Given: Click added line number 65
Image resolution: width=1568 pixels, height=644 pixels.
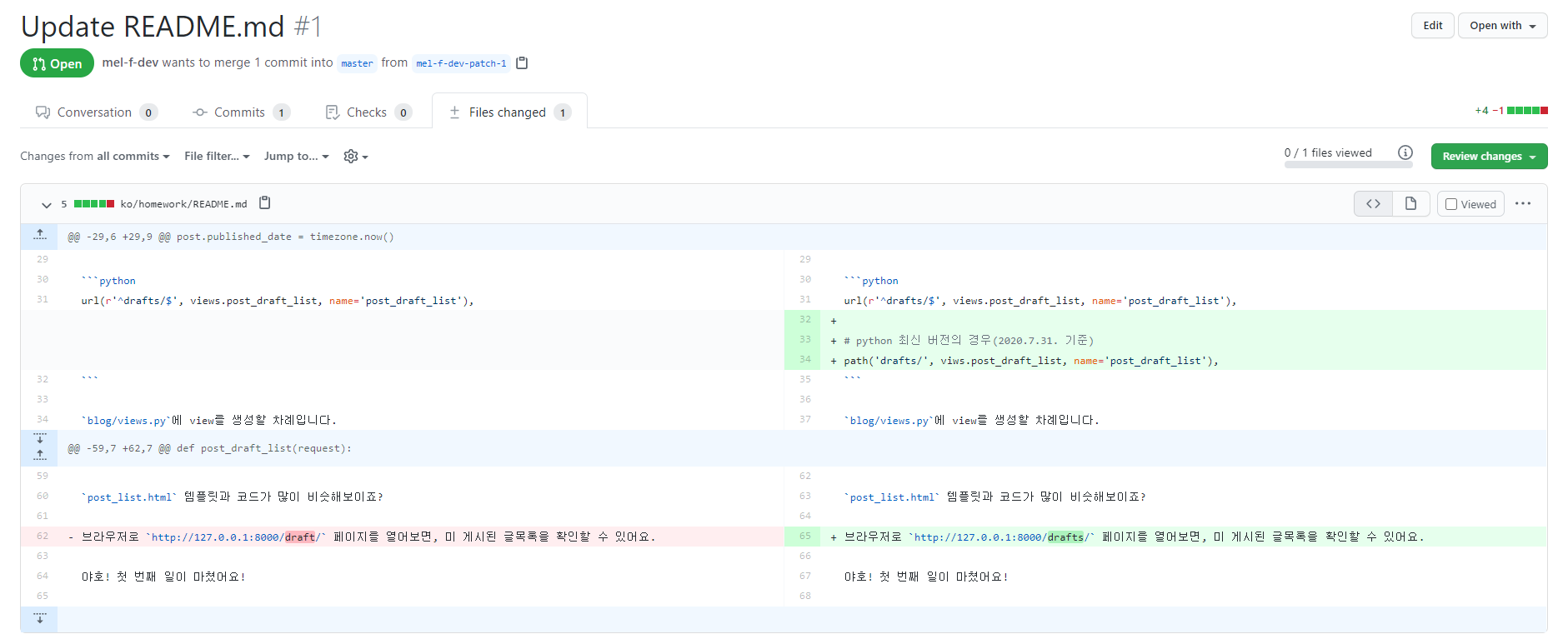Looking at the screenshot, I should point(804,537).
